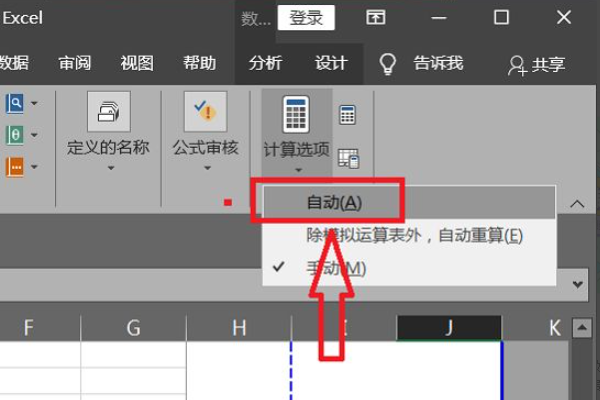
Task: Expand the more functions dropdown arrow
Action: coord(34,167)
